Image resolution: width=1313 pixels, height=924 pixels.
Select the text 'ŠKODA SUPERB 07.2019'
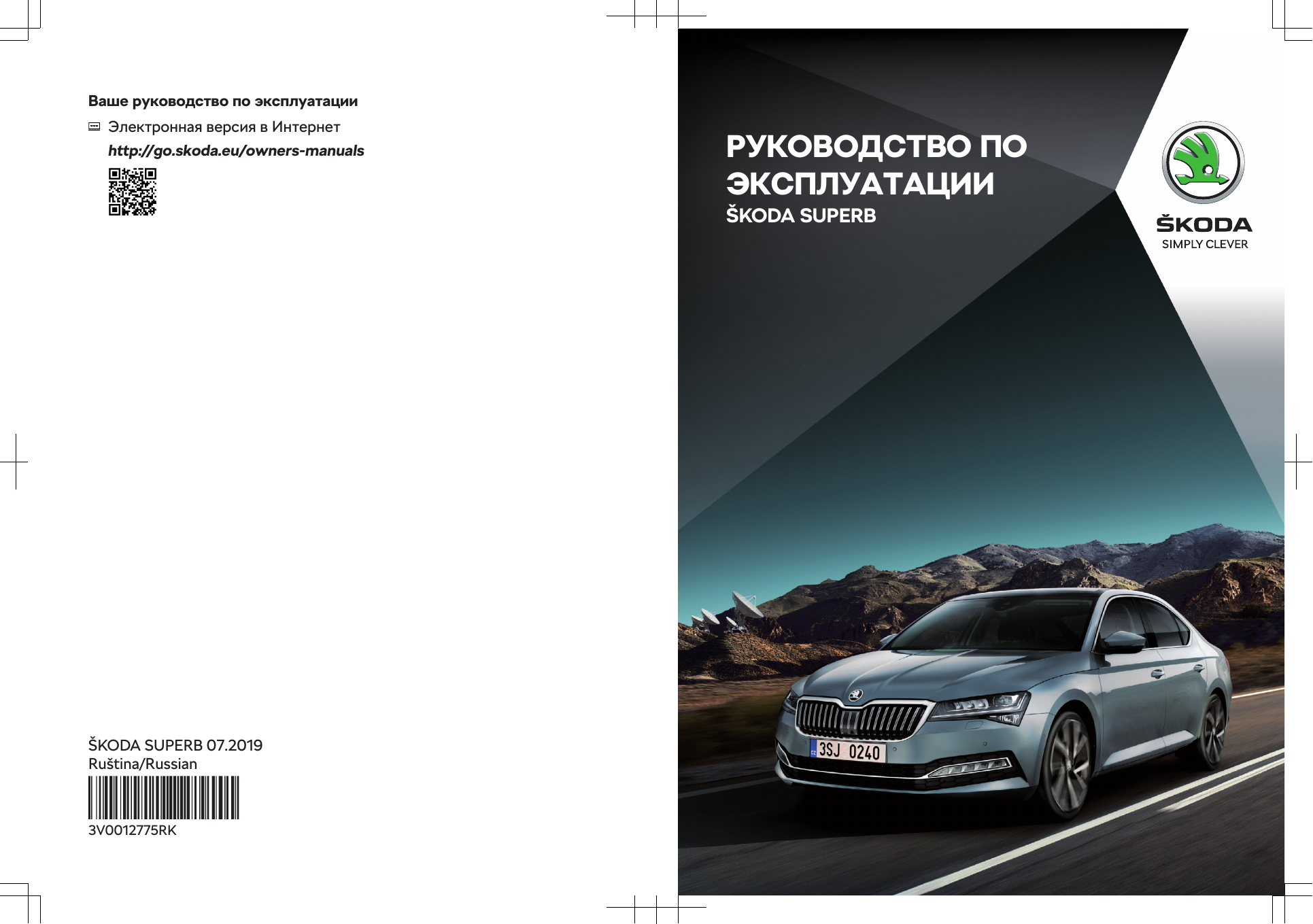(x=175, y=745)
